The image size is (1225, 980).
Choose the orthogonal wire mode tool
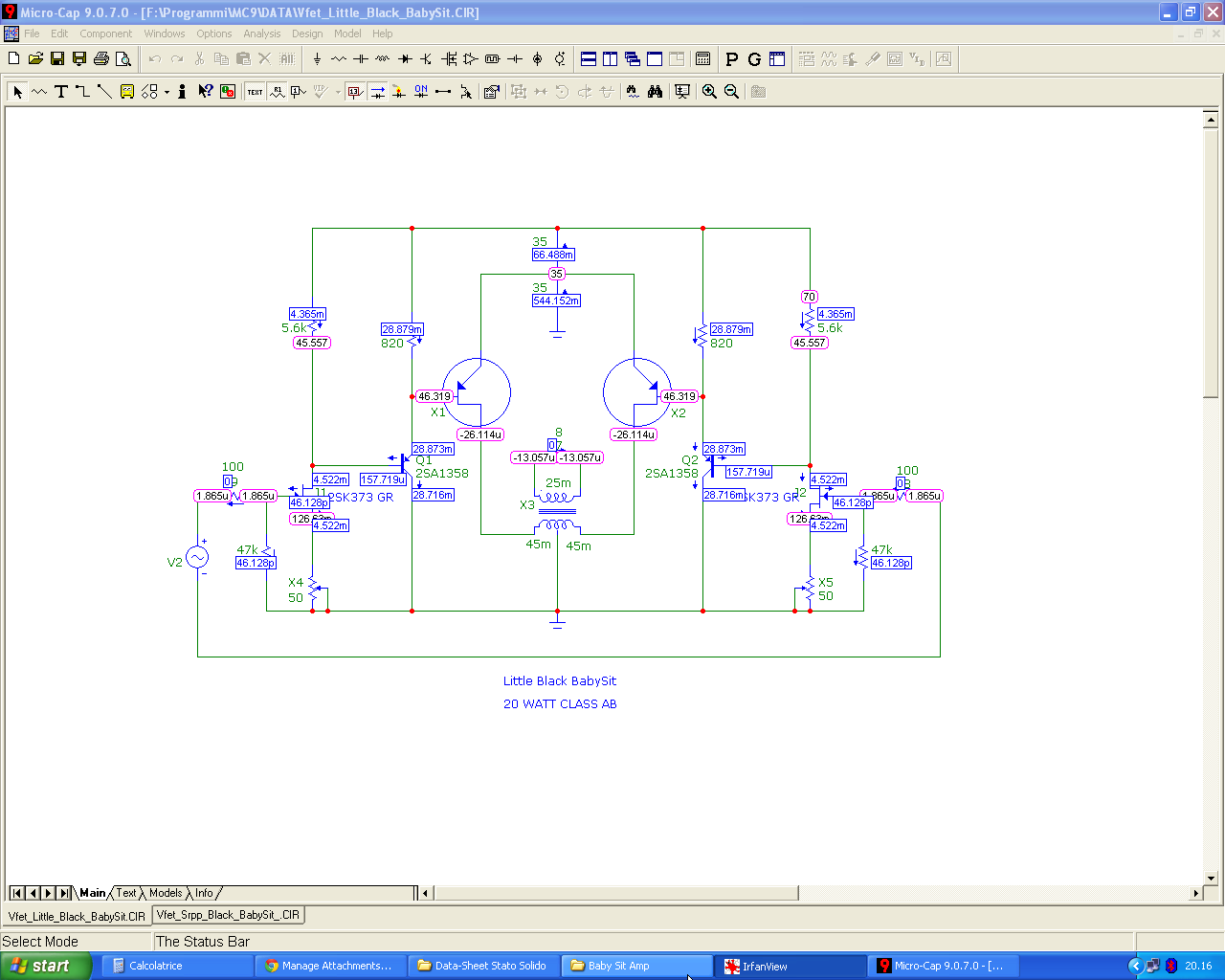[83, 92]
